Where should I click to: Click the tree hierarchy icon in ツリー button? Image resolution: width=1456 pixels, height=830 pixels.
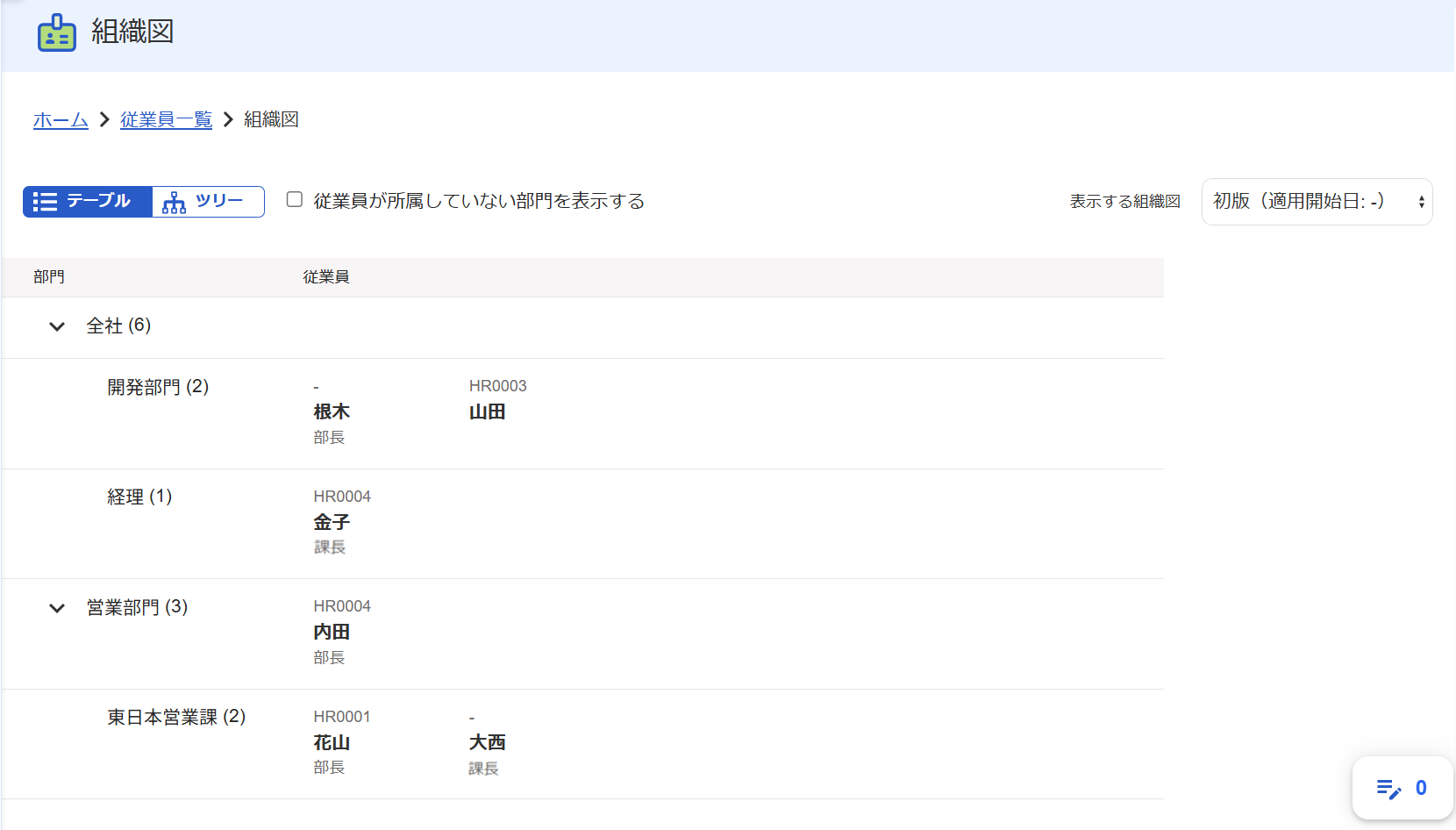point(174,203)
